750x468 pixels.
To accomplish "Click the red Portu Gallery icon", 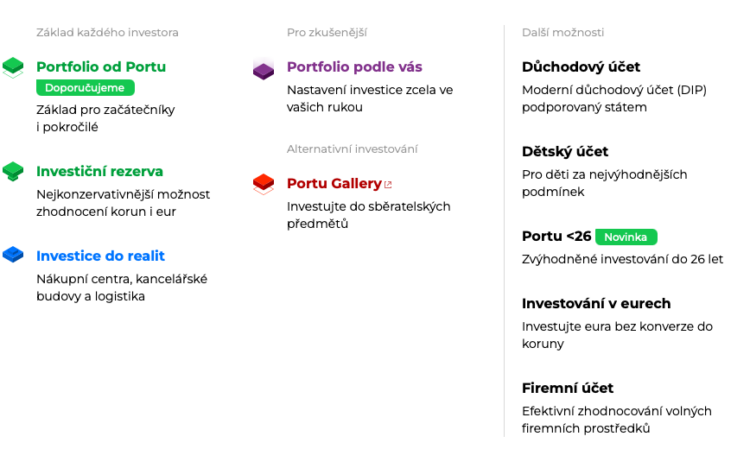I will coord(263,183).
